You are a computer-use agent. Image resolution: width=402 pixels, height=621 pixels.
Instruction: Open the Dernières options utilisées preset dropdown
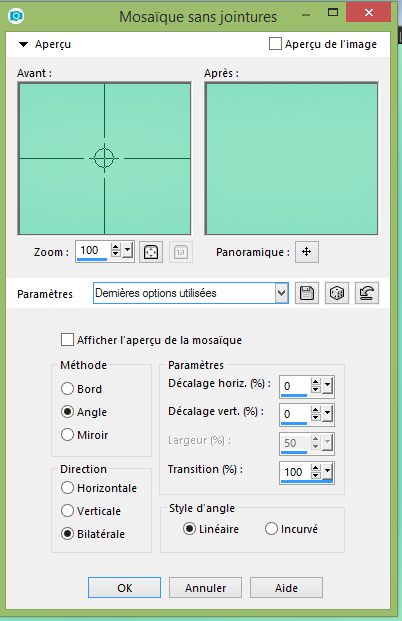point(191,293)
